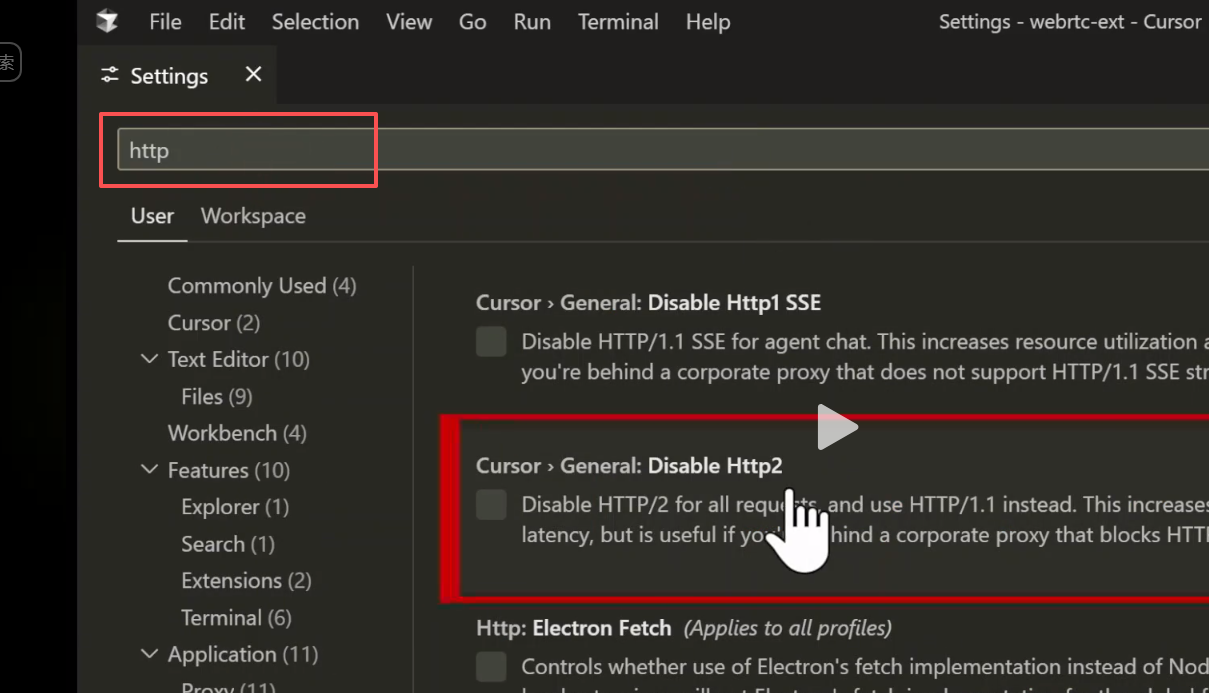Switch to the Workspace settings tab
This screenshot has width=1209, height=693.
tap(253, 216)
